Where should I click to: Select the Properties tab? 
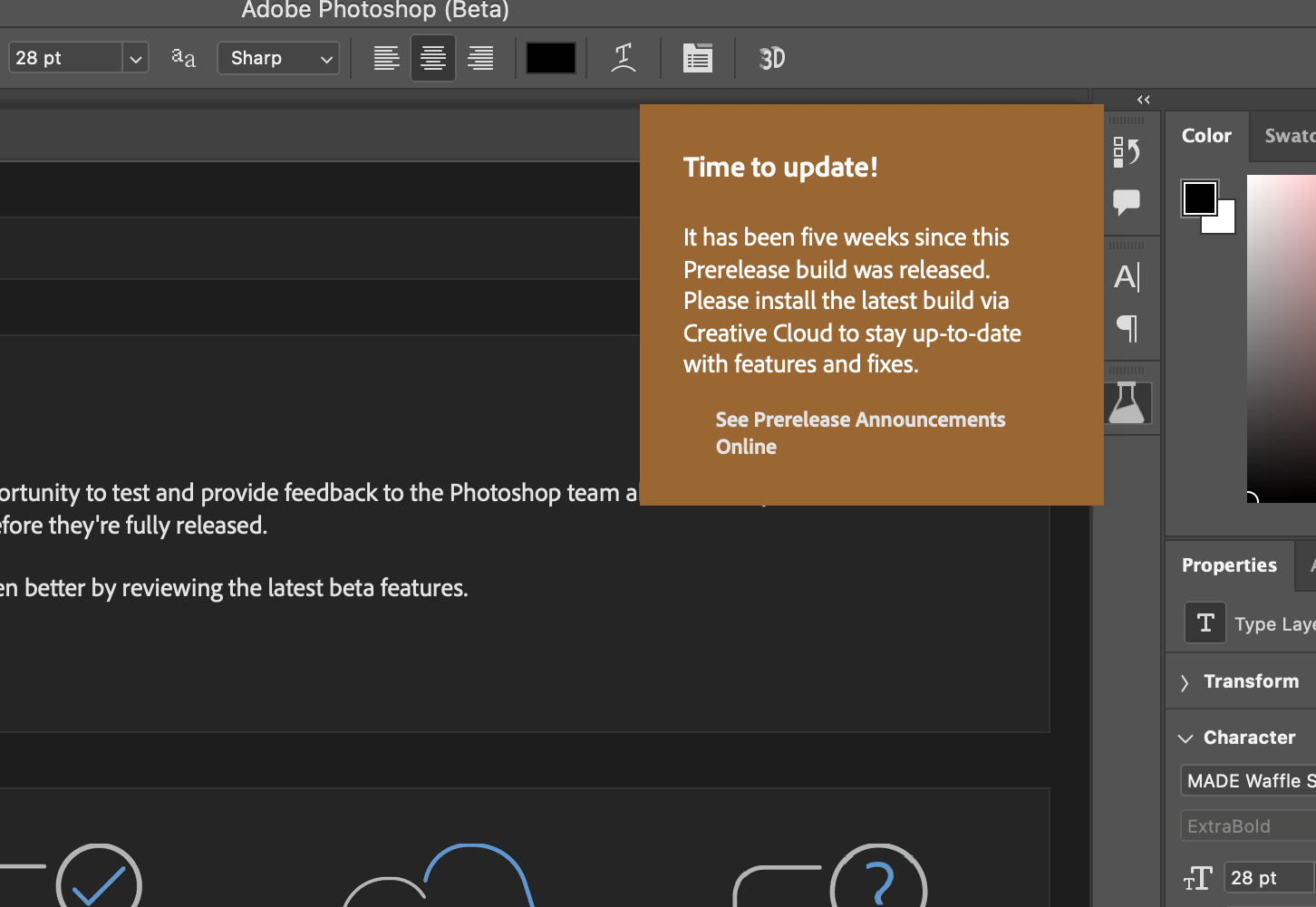click(1229, 565)
